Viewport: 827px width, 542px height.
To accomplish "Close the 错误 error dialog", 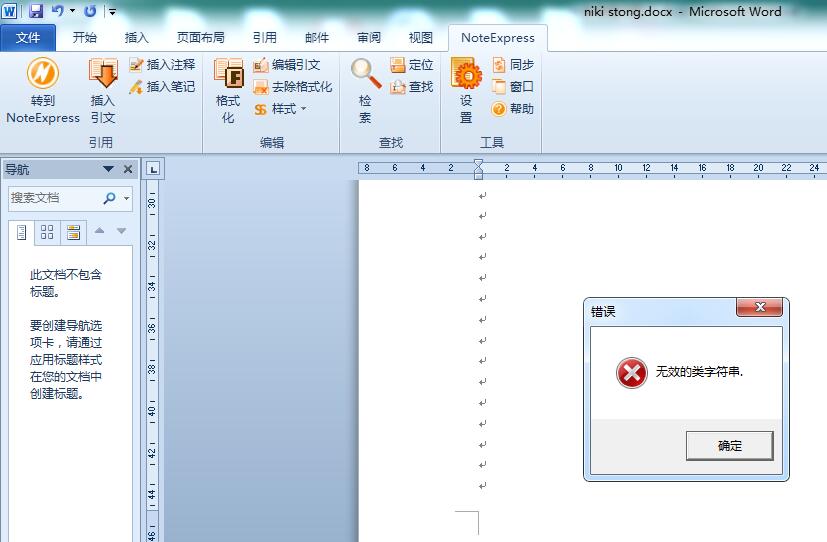I will point(759,307).
